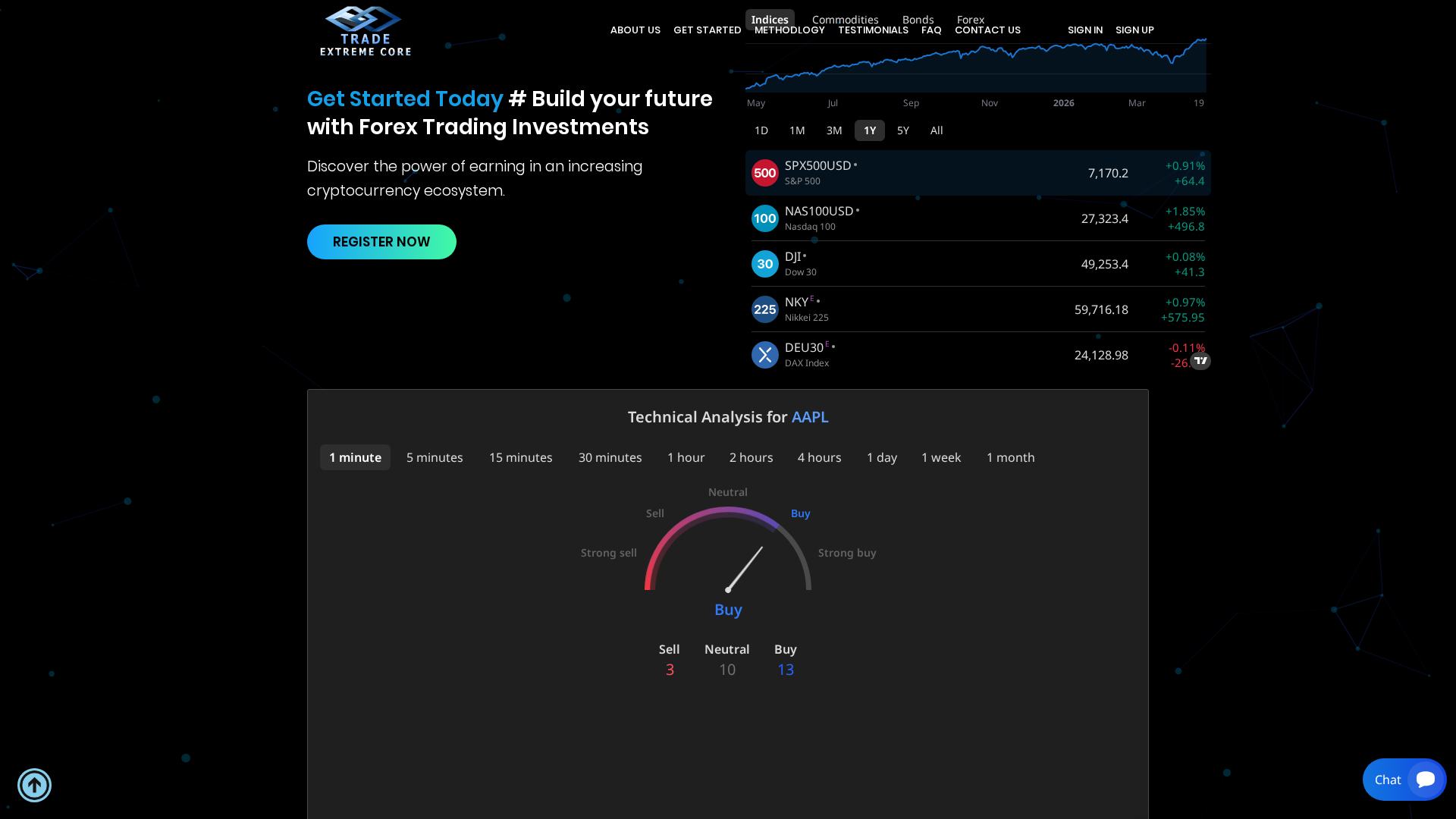Click the scroll-to-top arrow icon
The width and height of the screenshot is (1456, 819).
tap(34, 785)
